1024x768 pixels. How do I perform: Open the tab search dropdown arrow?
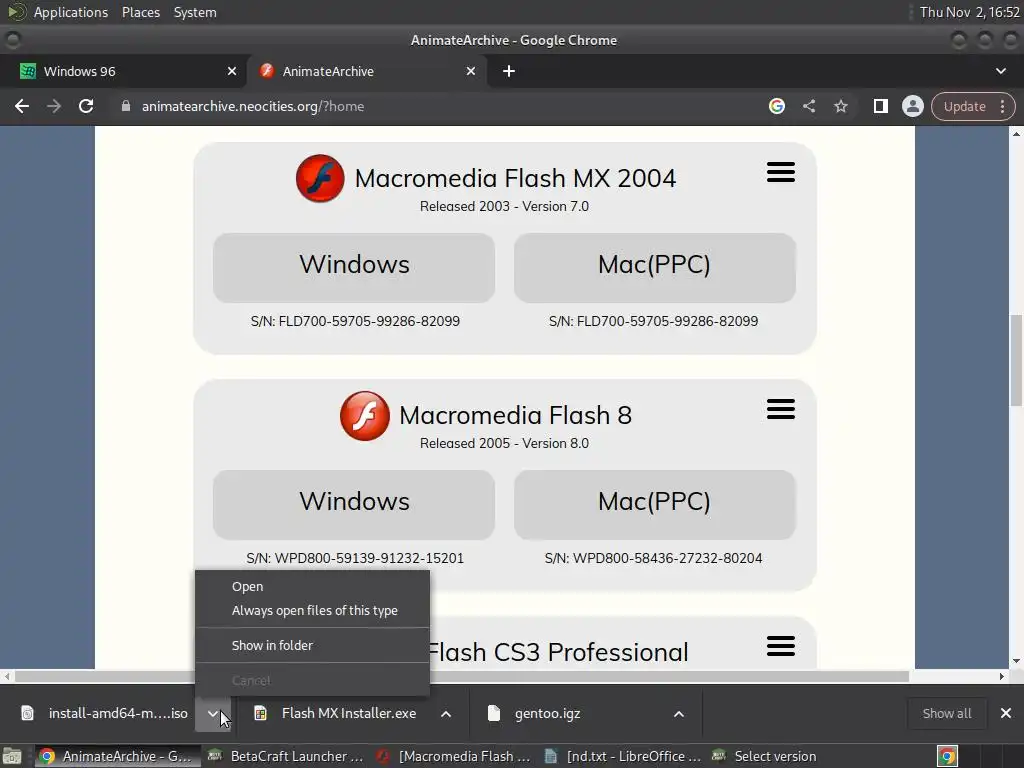coord(1000,71)
